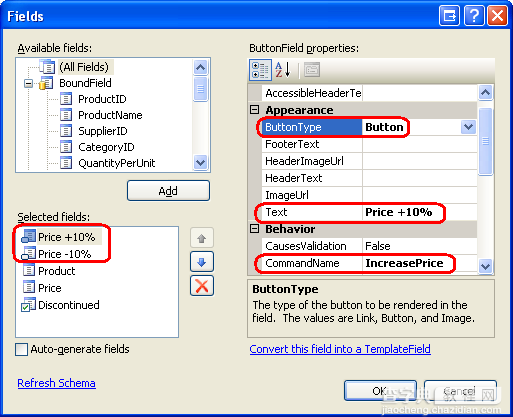
Task: Click the Property Pages icon in properties toolbar
Action: 312,70
